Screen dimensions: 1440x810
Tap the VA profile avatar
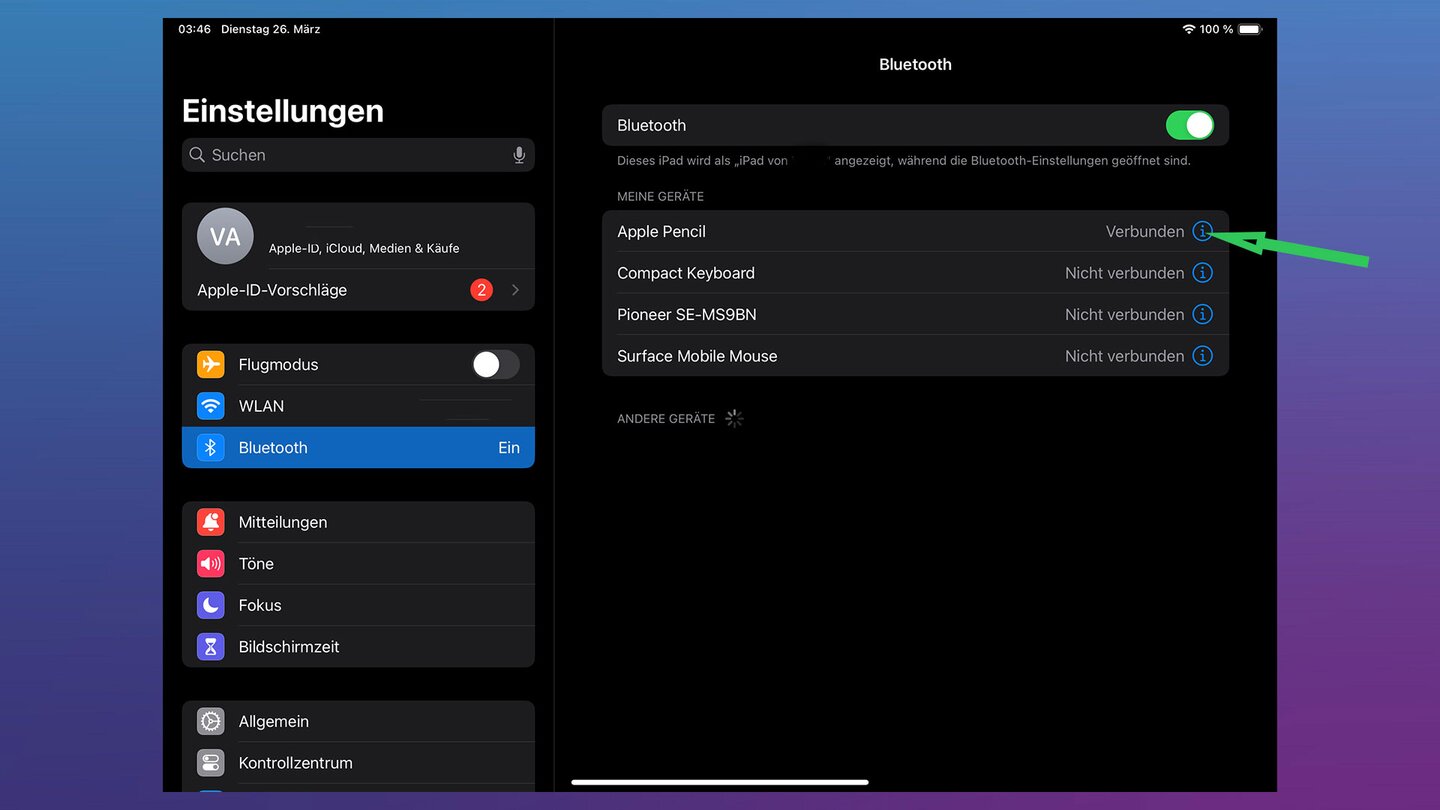pos(225,237)
